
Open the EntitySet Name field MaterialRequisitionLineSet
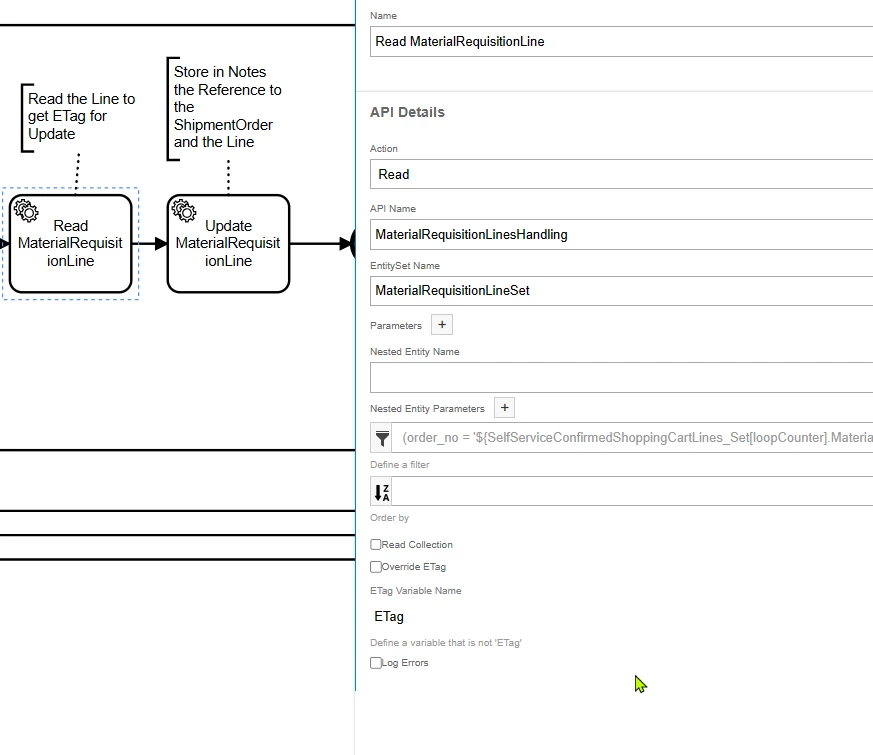(x=621, y=291)
